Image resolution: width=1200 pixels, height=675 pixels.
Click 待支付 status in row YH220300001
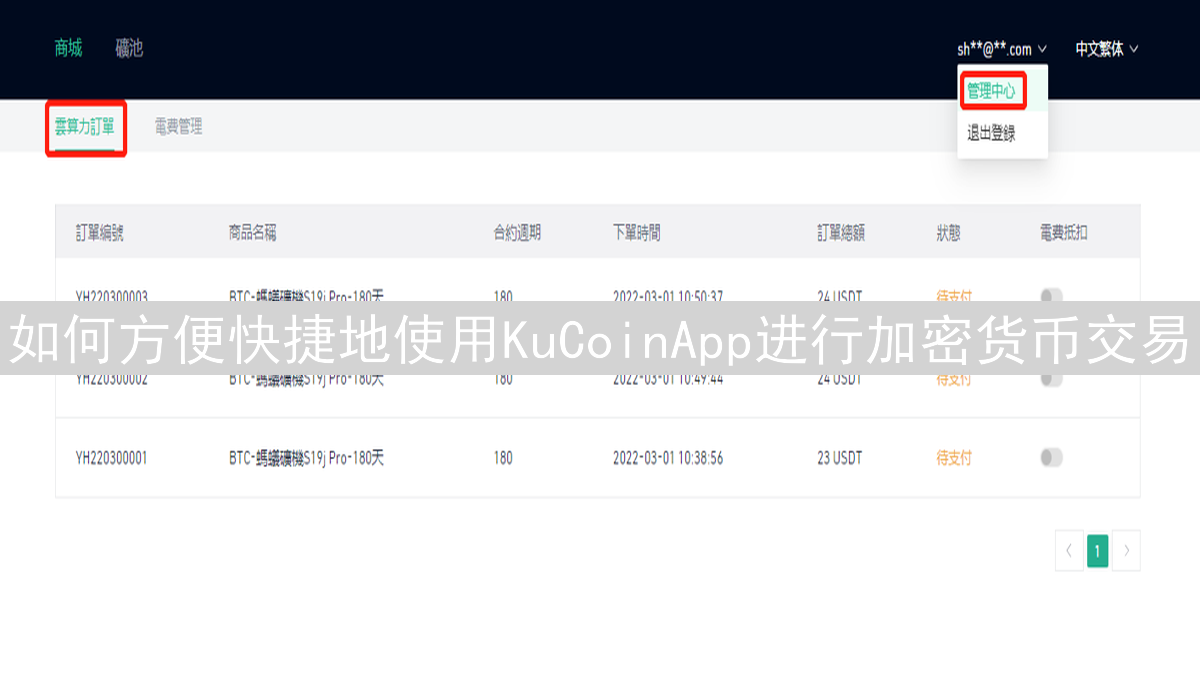[x=954, y=458]
